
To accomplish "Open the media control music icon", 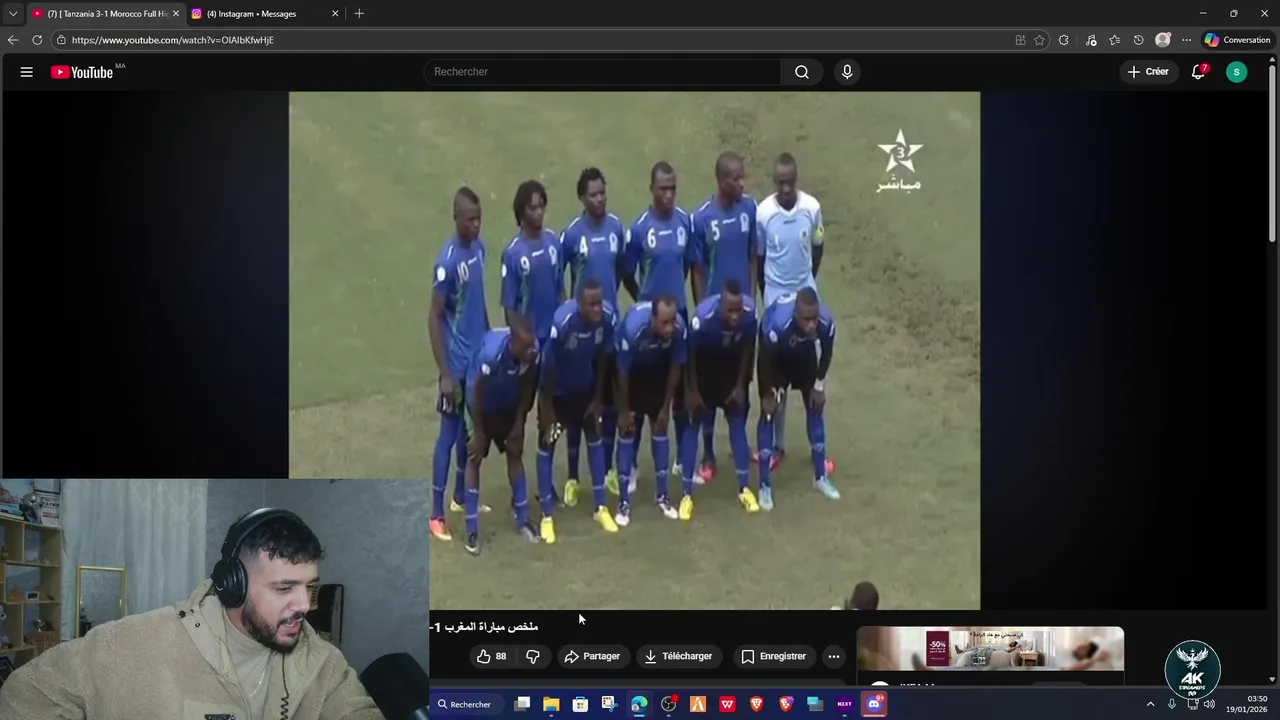I will pos(1091,40).
